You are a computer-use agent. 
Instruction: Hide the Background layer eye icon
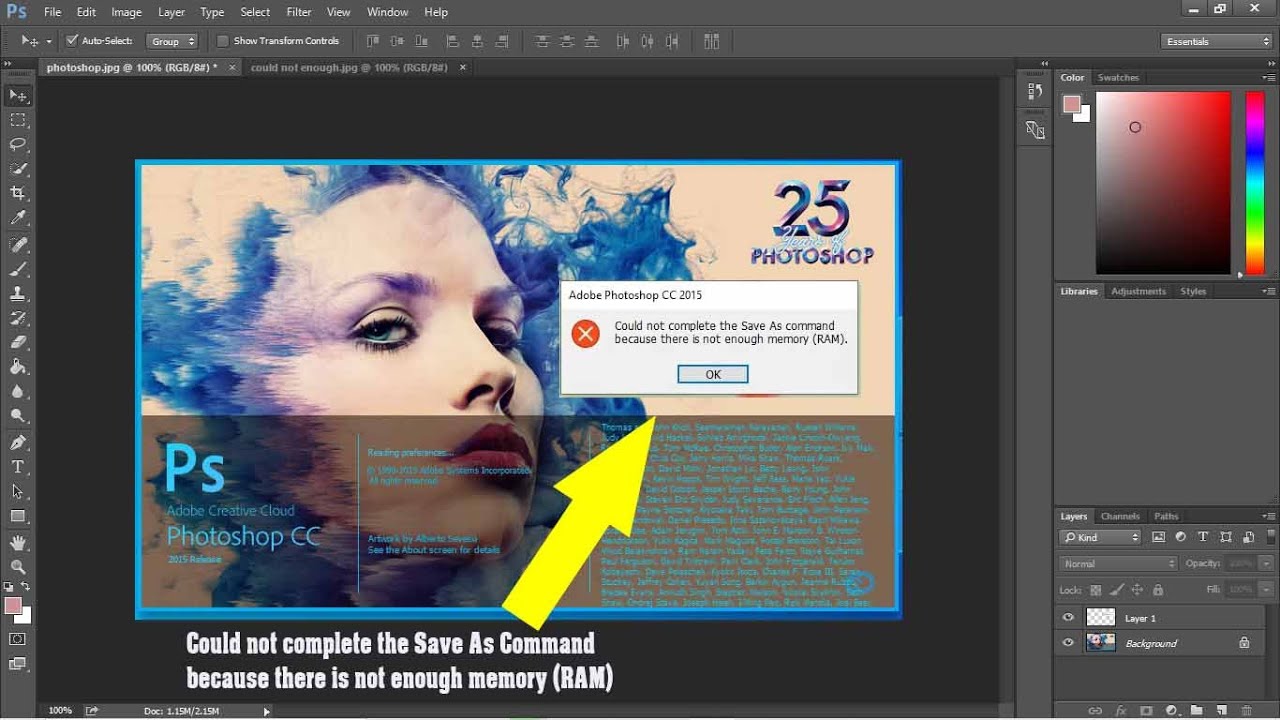point(1069,643)
